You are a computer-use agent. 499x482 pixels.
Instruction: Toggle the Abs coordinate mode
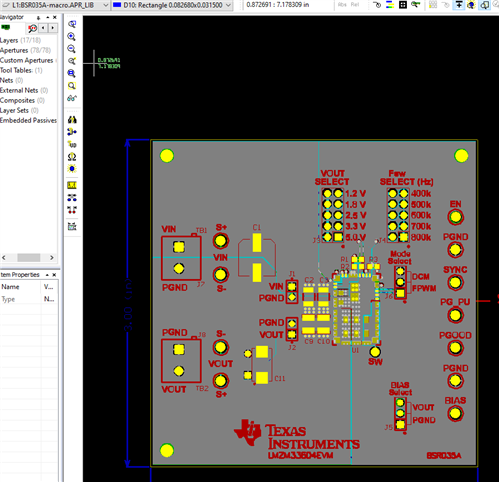(342, 5)
